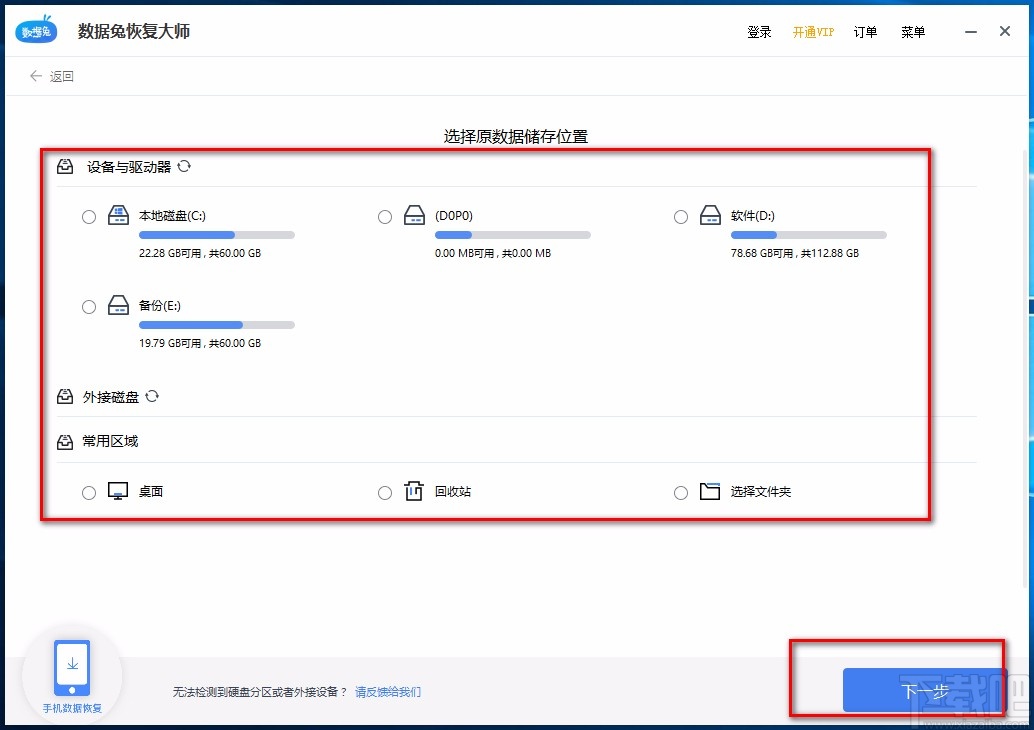
Task: Open the 订单 orders page
Action: (865, 31)
